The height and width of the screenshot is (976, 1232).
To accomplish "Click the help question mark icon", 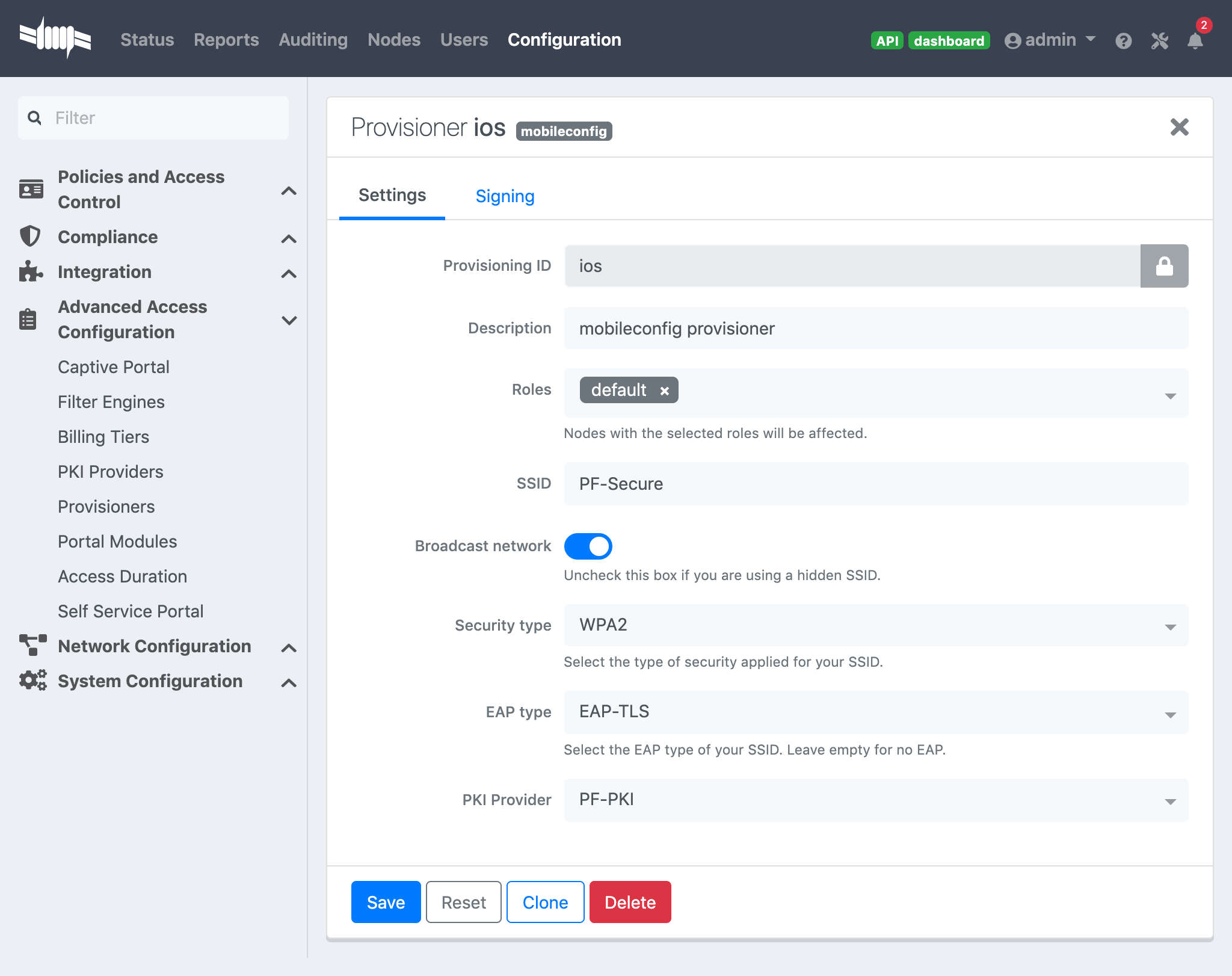I will pyautogui.click(x=1123, y=40).
